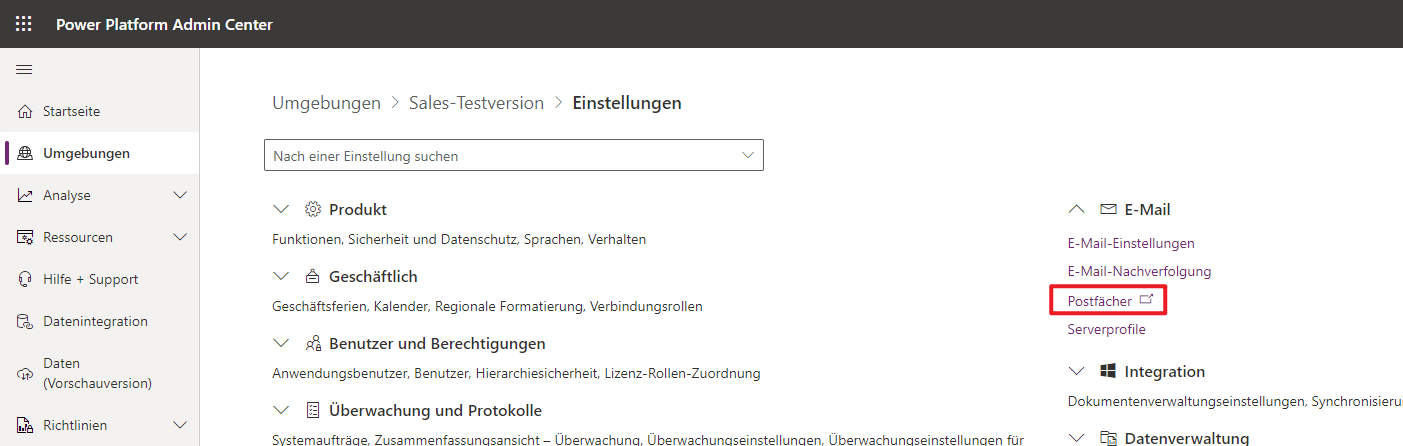The width and height of the screenshot is (1403, 446).
Task: Collapse navigation with the hamburger icon
Action: coord(24,69)
